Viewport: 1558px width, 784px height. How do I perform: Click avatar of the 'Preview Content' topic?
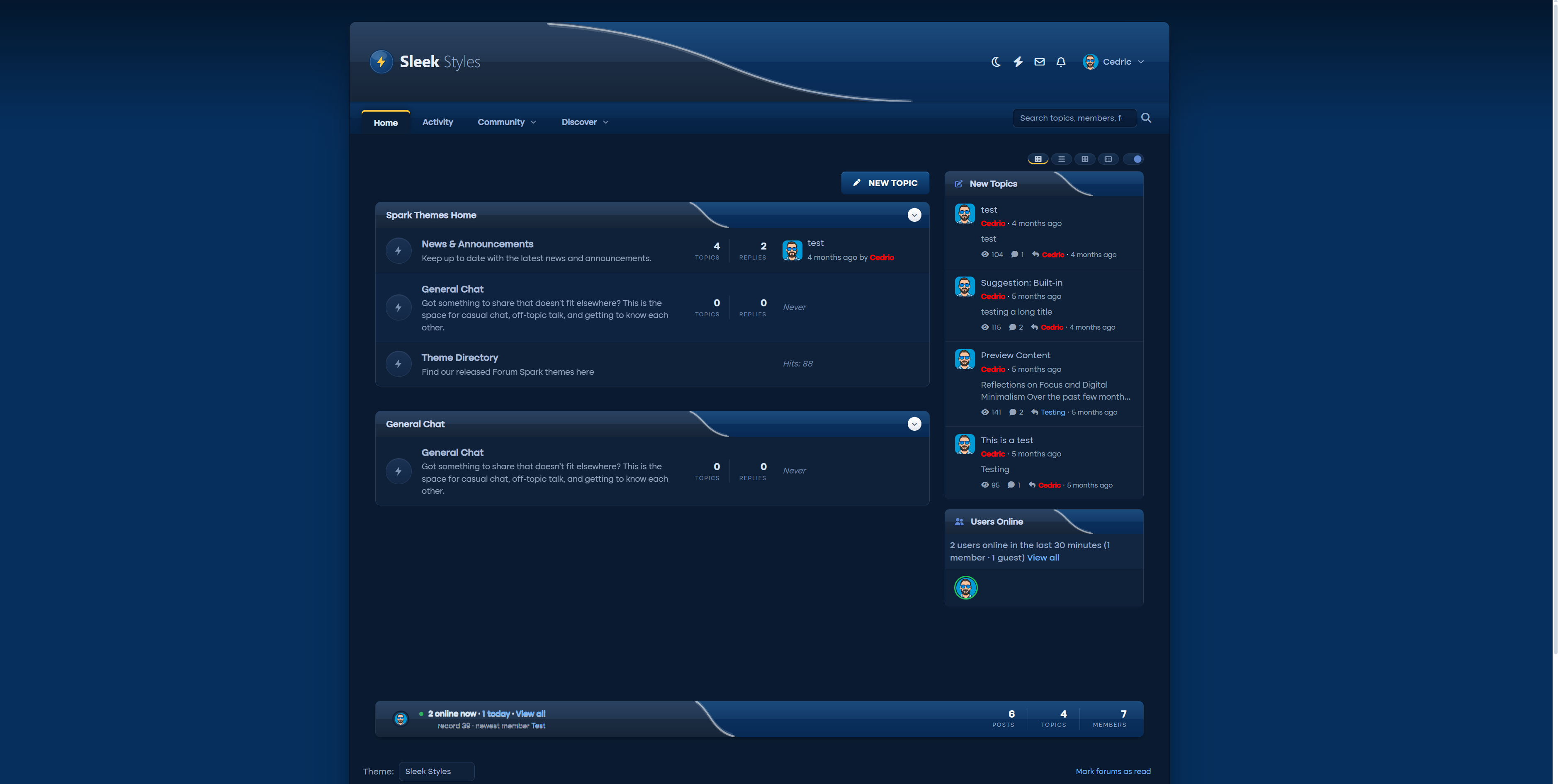pos(964,359)
